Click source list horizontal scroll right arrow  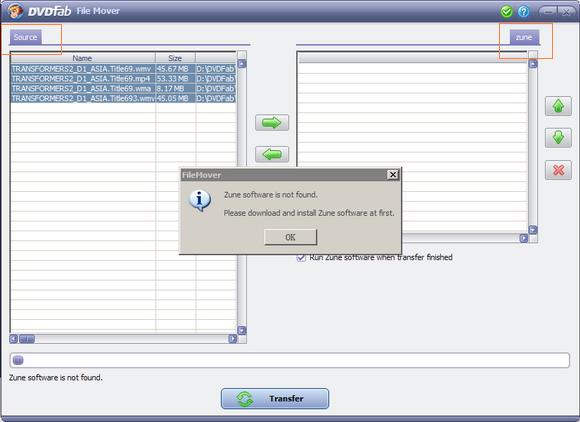coord(232,339)
